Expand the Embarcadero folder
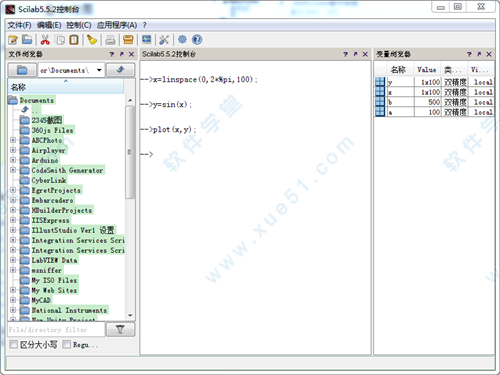 (13, 200)
